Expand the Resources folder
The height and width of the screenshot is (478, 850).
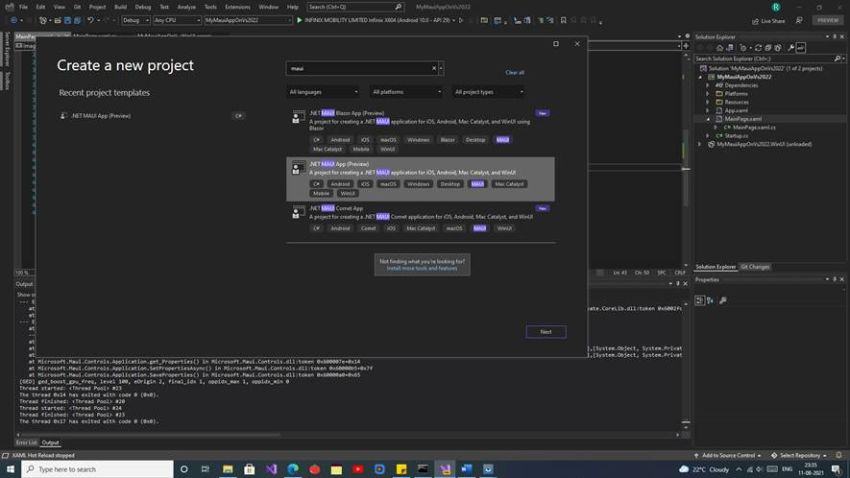(707, 102)
